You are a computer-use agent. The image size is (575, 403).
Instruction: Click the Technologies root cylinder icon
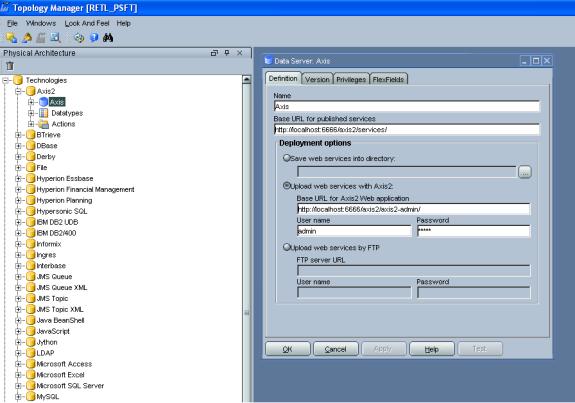coord(18,80)
